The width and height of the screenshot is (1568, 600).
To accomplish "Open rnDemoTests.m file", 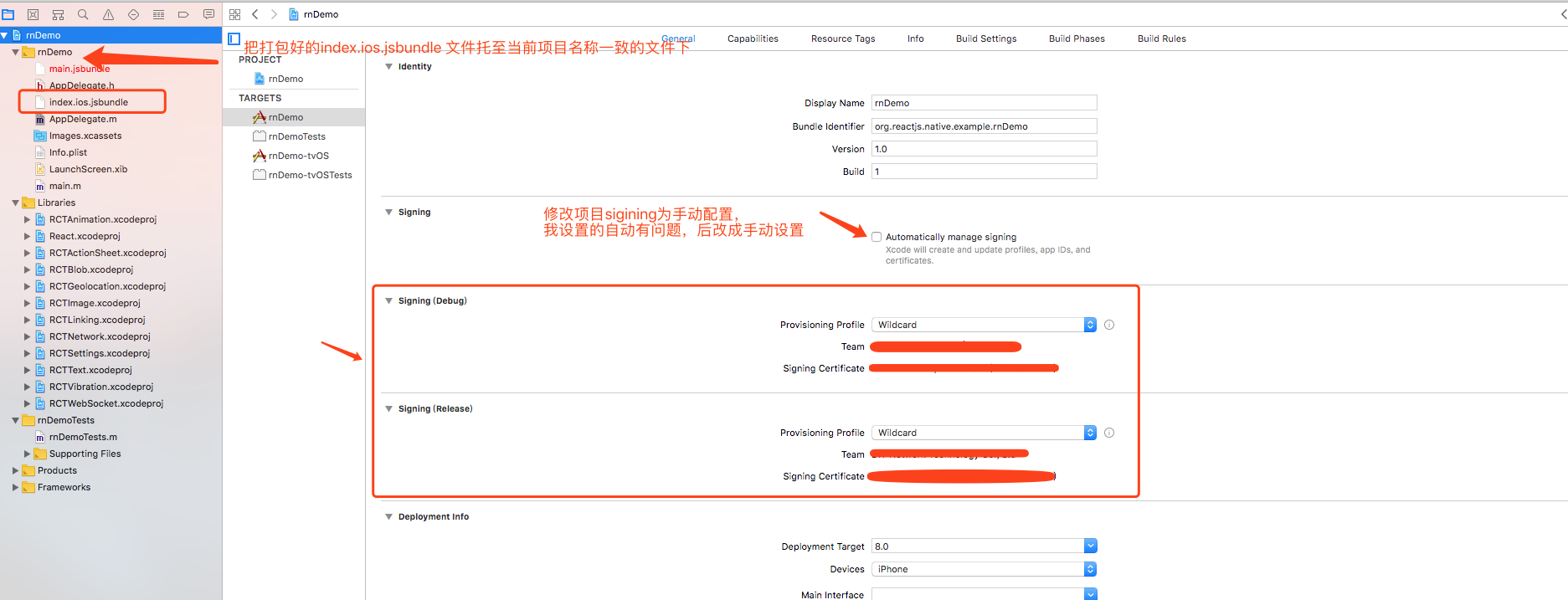I will [x=83, y=437].
